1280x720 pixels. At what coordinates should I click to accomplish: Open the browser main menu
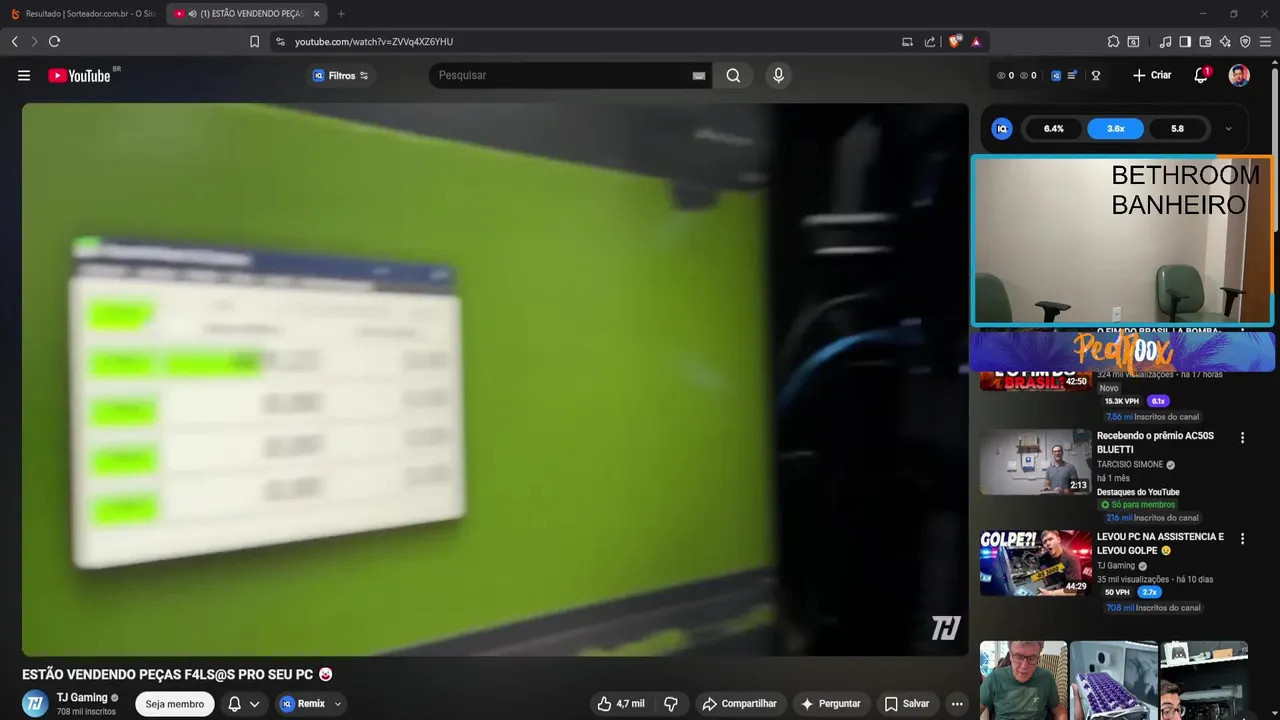(1265, 41)
